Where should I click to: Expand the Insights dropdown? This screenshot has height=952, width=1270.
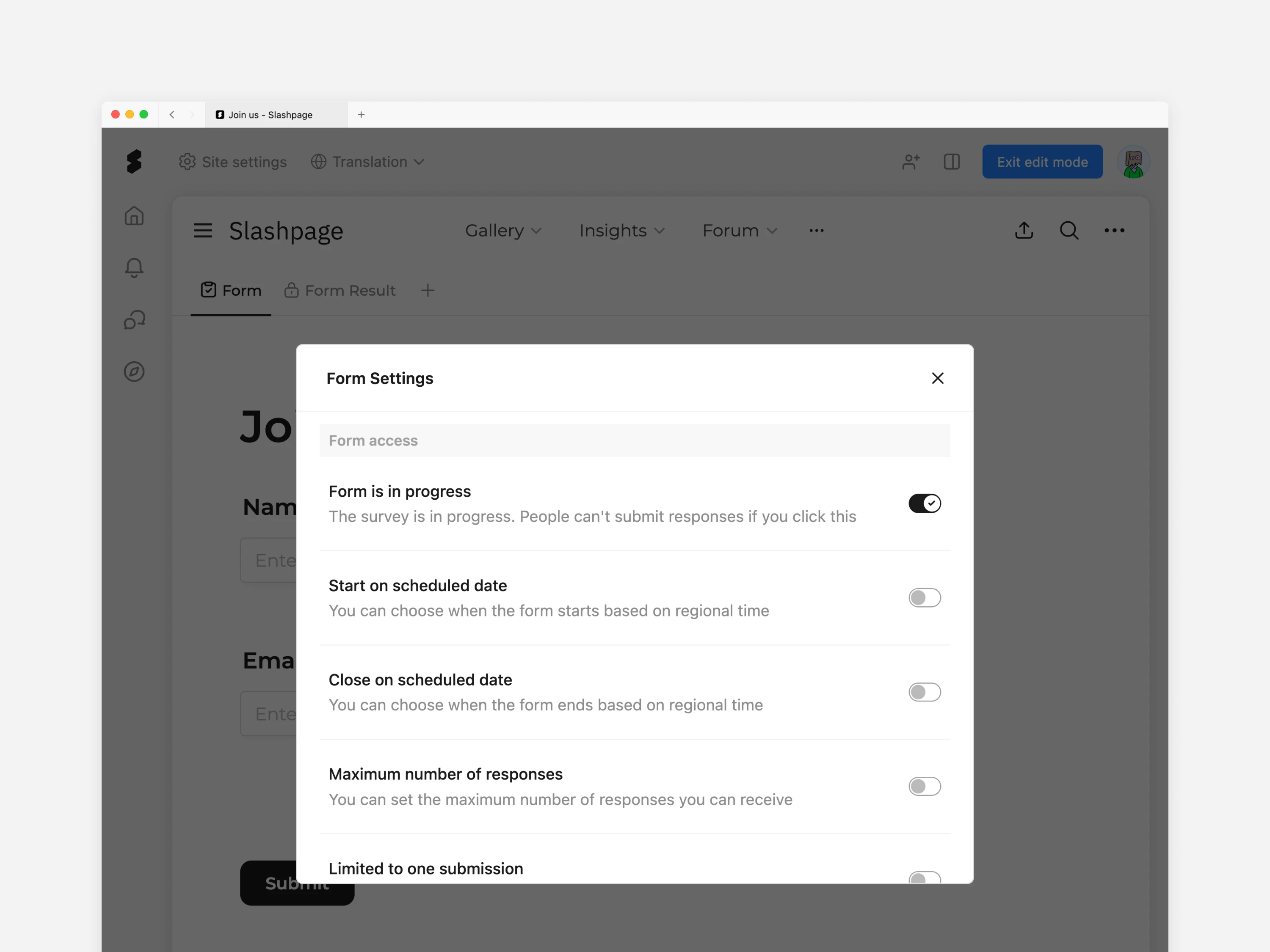[x=622, y=231]
